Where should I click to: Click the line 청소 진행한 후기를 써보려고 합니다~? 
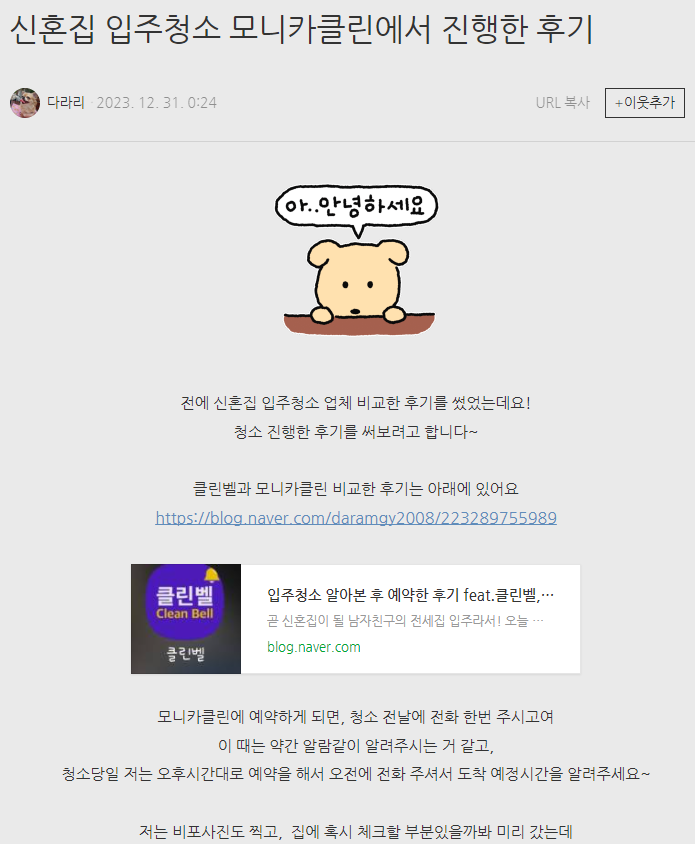click(x=355, y=432)
